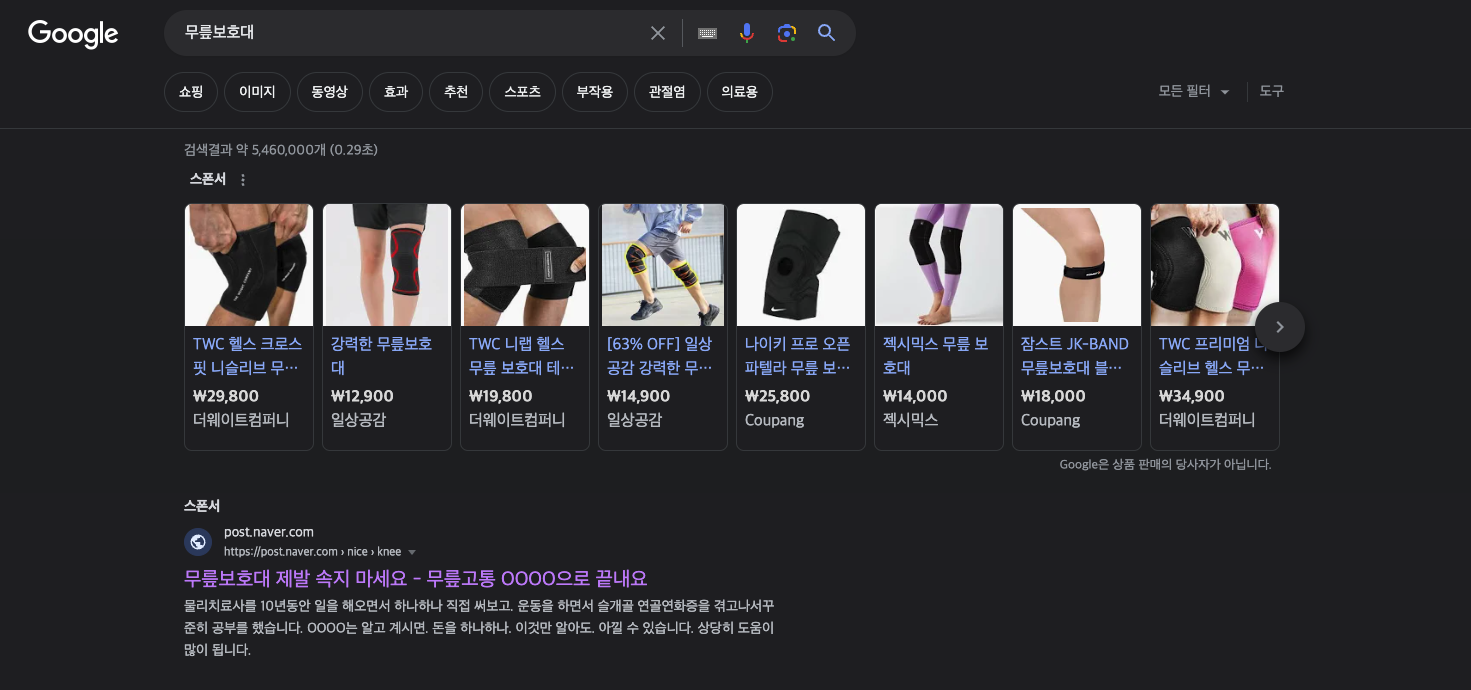The width and height of the screenshot is (1471, 690).
Task: Click the ₩25,800 price text
Action: point(778,396)
